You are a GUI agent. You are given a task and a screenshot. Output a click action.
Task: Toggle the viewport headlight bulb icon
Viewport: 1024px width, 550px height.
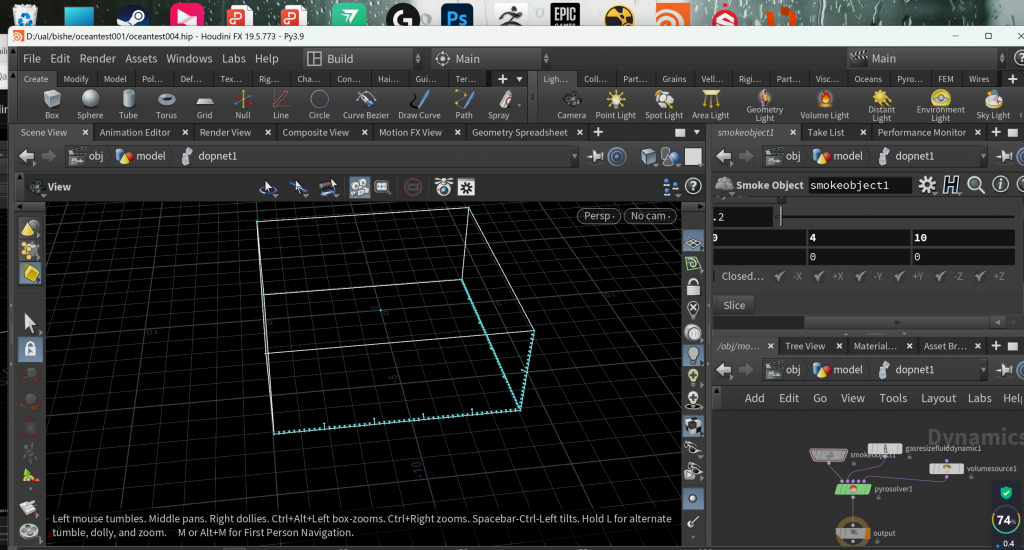click(693, 355)
